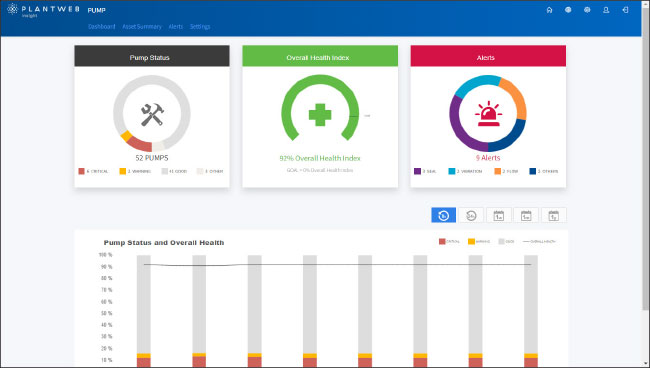The width and height of the screenshot is (650, 368).
Task: Click the goal text under health index
Action: [x=320, y=170]
